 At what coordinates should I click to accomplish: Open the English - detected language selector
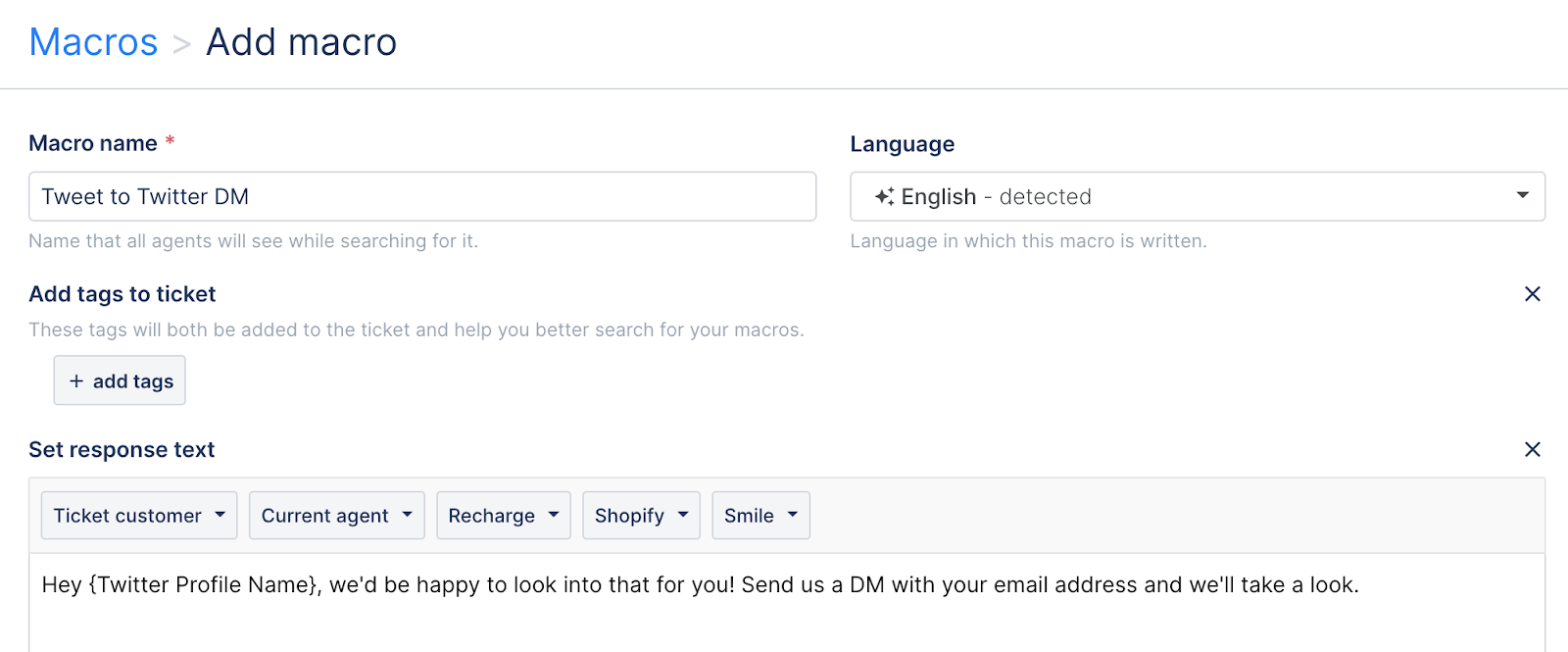point(1198,196)
